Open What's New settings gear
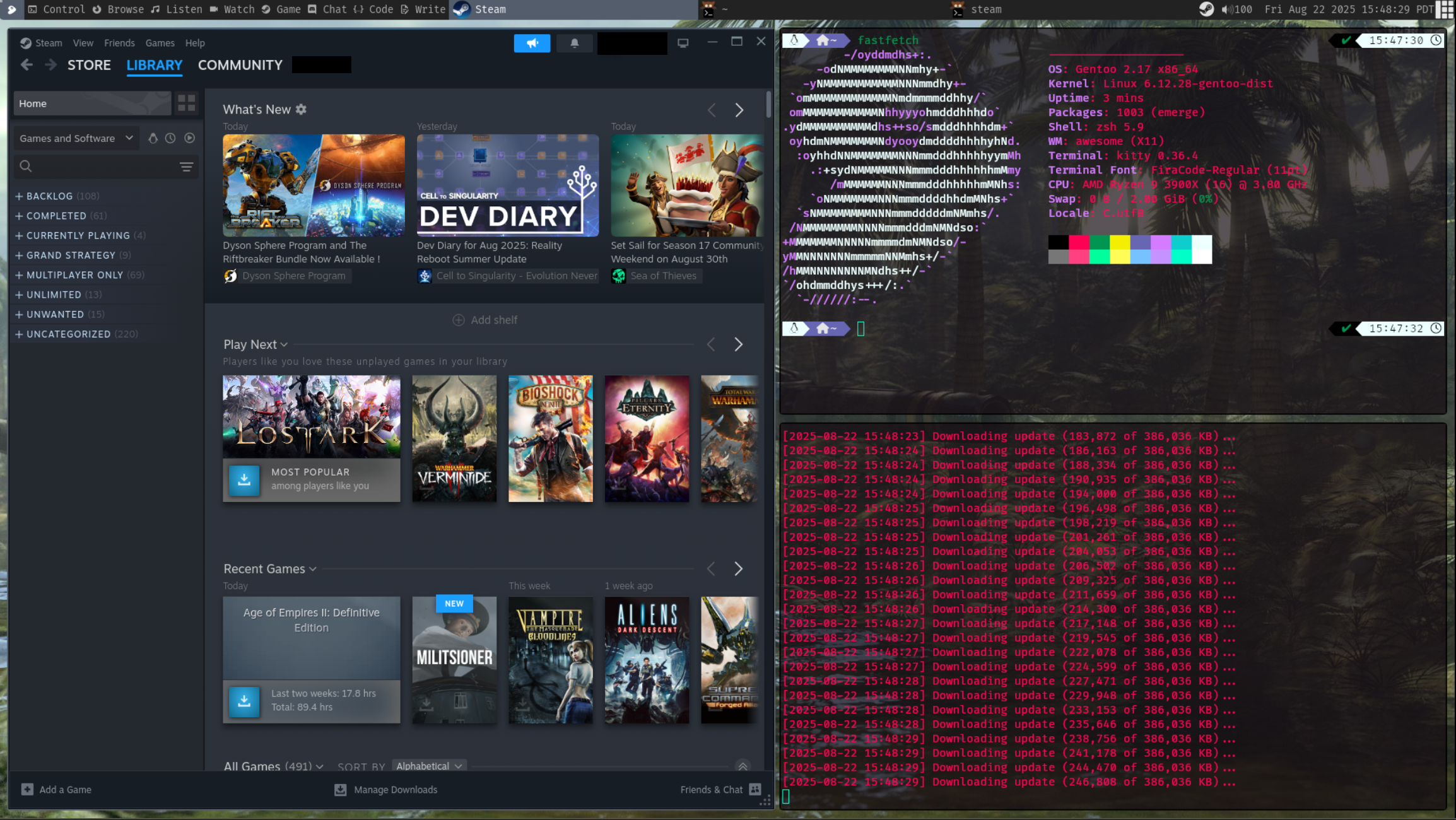The image size is (1456, 820). 302,109
